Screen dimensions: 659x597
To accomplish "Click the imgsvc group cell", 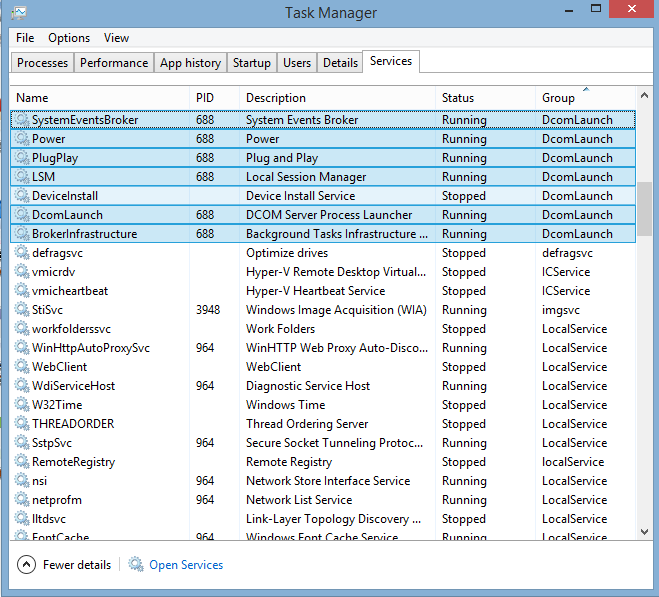I will 561,310.
